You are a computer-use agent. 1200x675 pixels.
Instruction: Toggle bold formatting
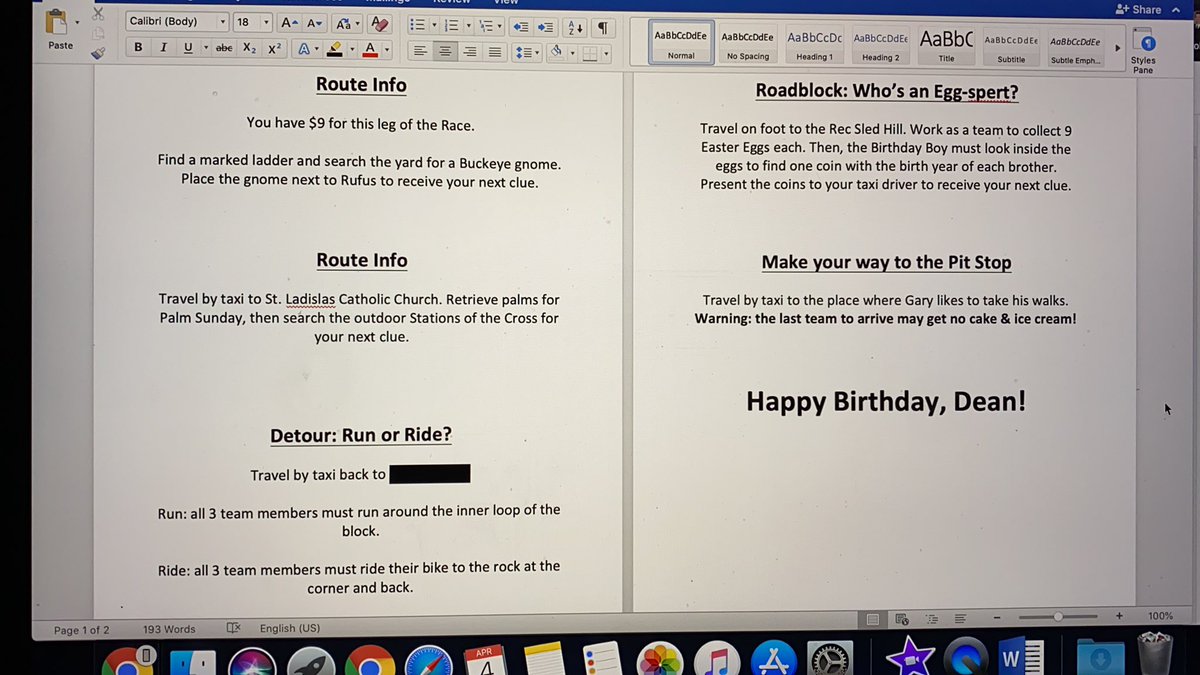137,48
